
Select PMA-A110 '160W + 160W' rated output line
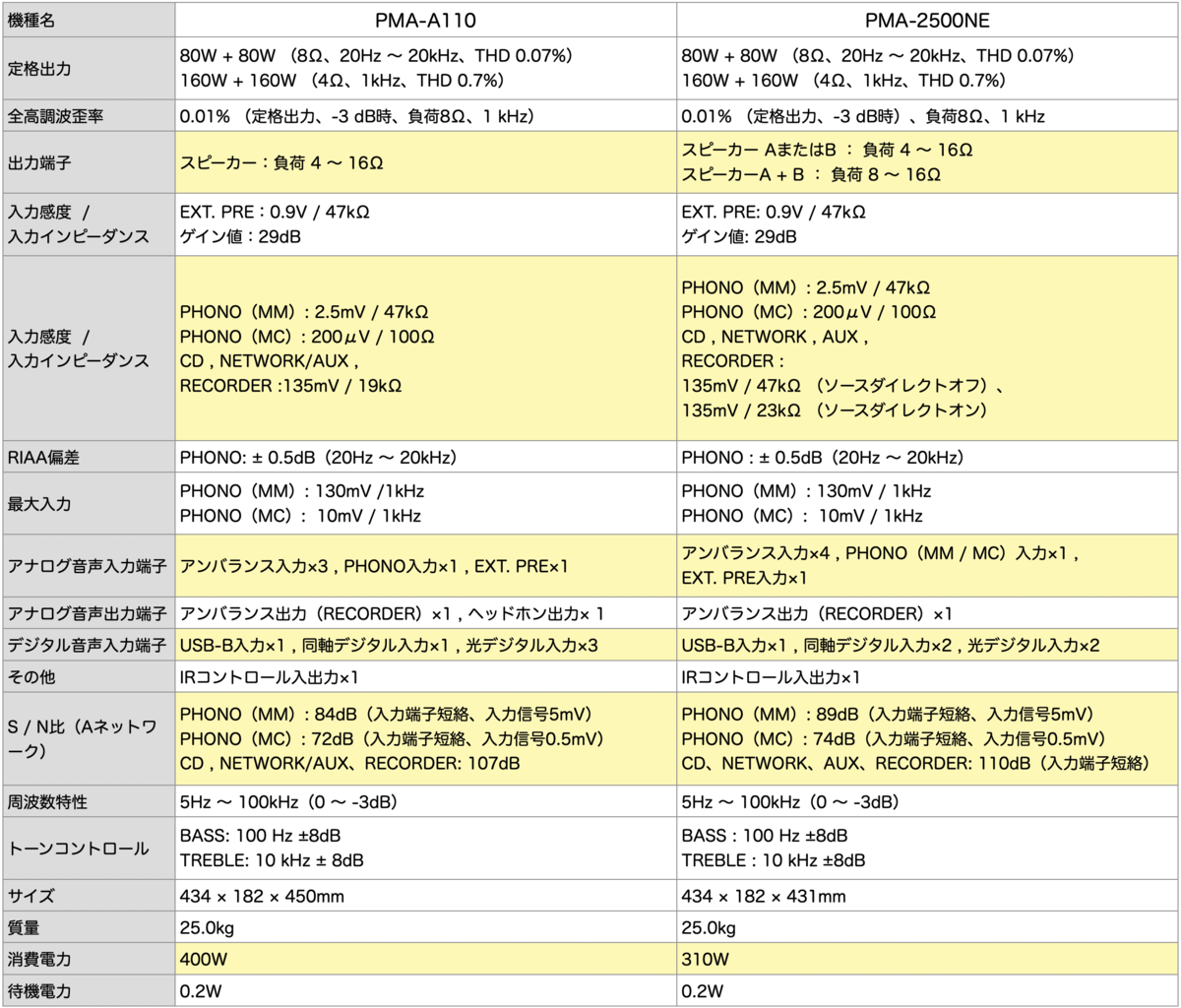[x=342, y=81]
